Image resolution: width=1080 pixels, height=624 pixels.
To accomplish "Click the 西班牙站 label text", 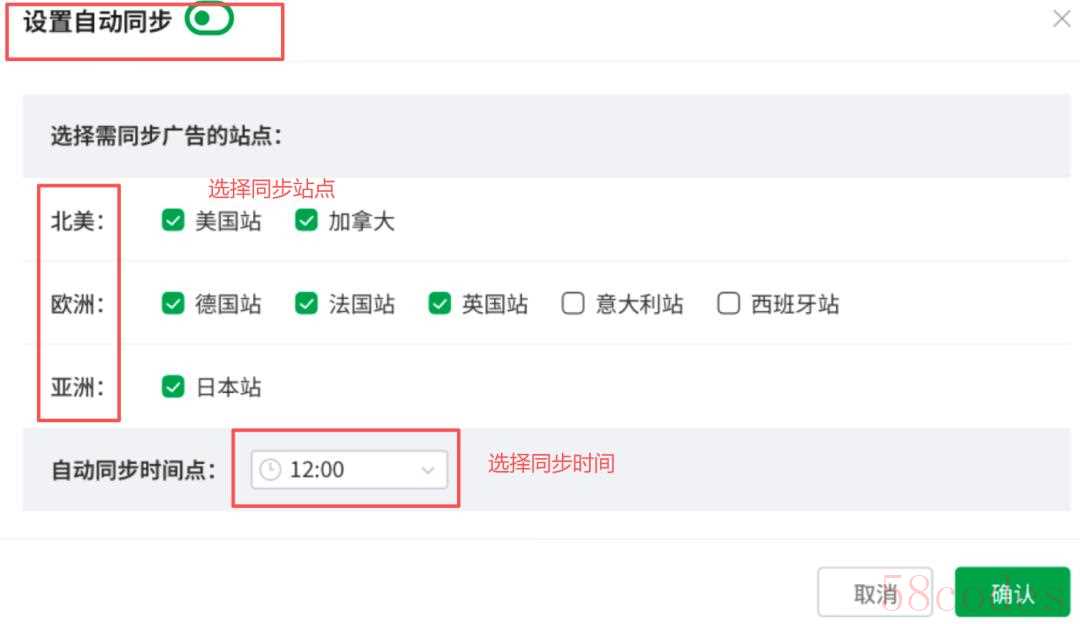I will [x=795, y=304].
